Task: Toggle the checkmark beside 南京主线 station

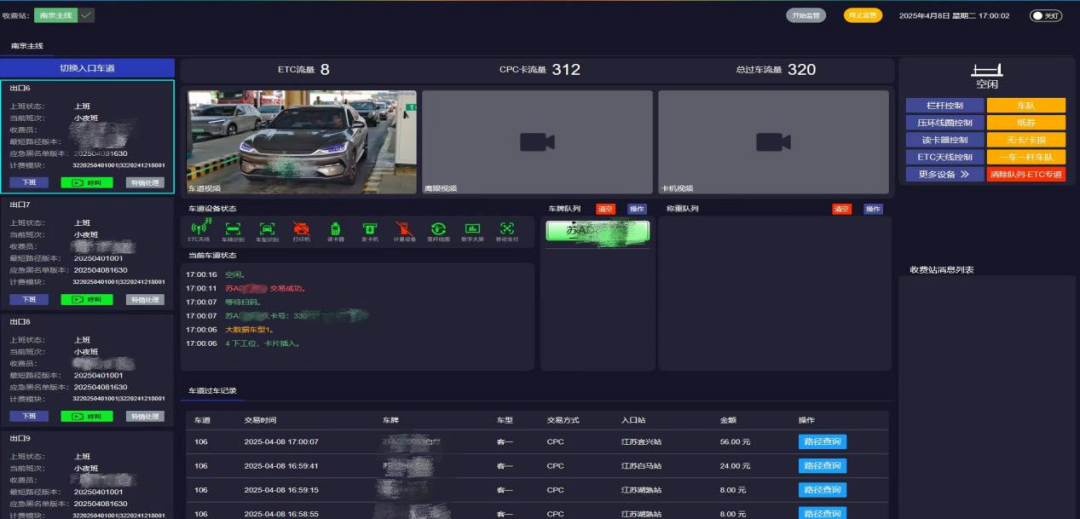Action: click(x=87, y=15)
